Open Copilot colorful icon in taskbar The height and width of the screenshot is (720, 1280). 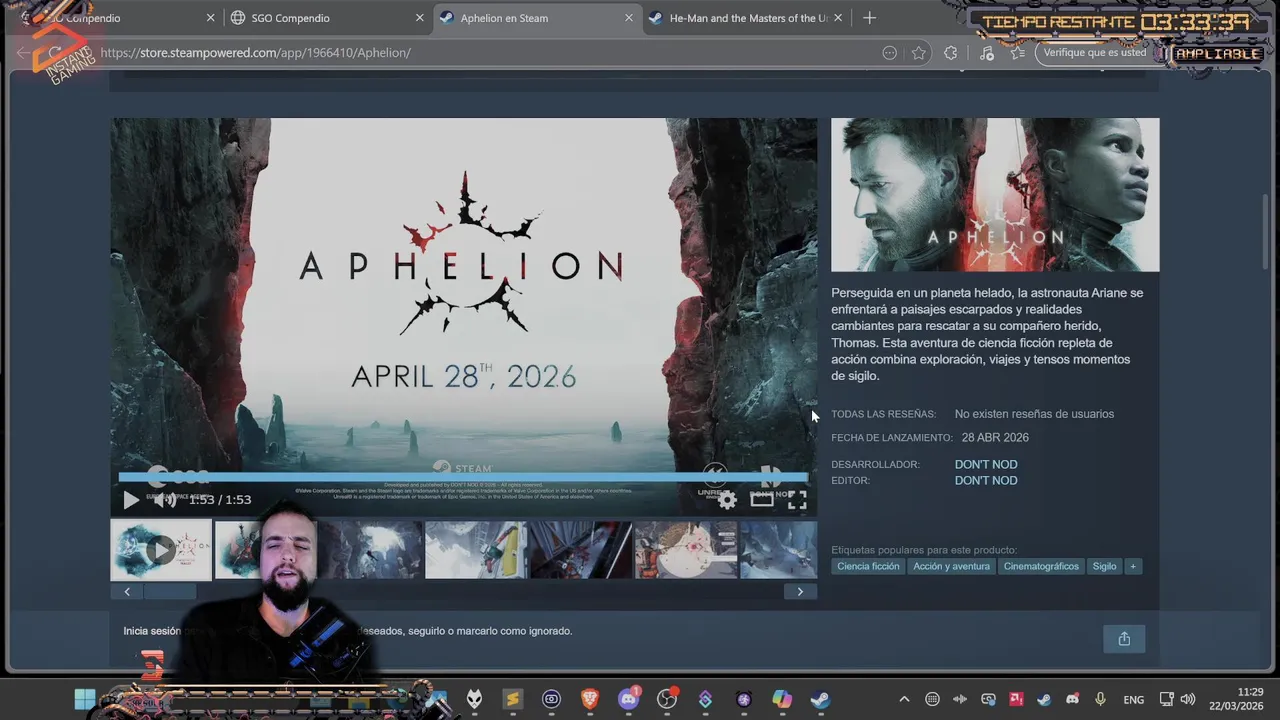(x=782, y=700)
